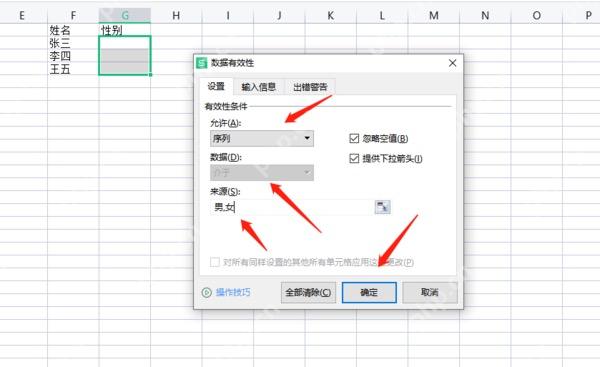
Task: Select column I header
Action: coord(228,16)
